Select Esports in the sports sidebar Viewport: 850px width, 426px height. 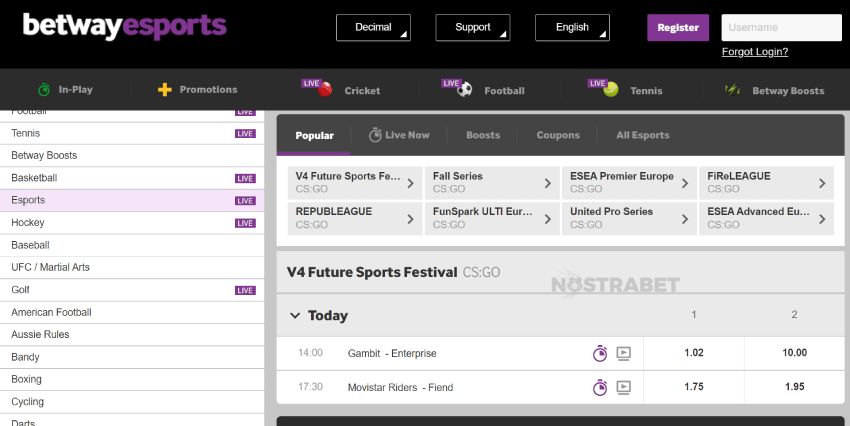coord(132,201)
